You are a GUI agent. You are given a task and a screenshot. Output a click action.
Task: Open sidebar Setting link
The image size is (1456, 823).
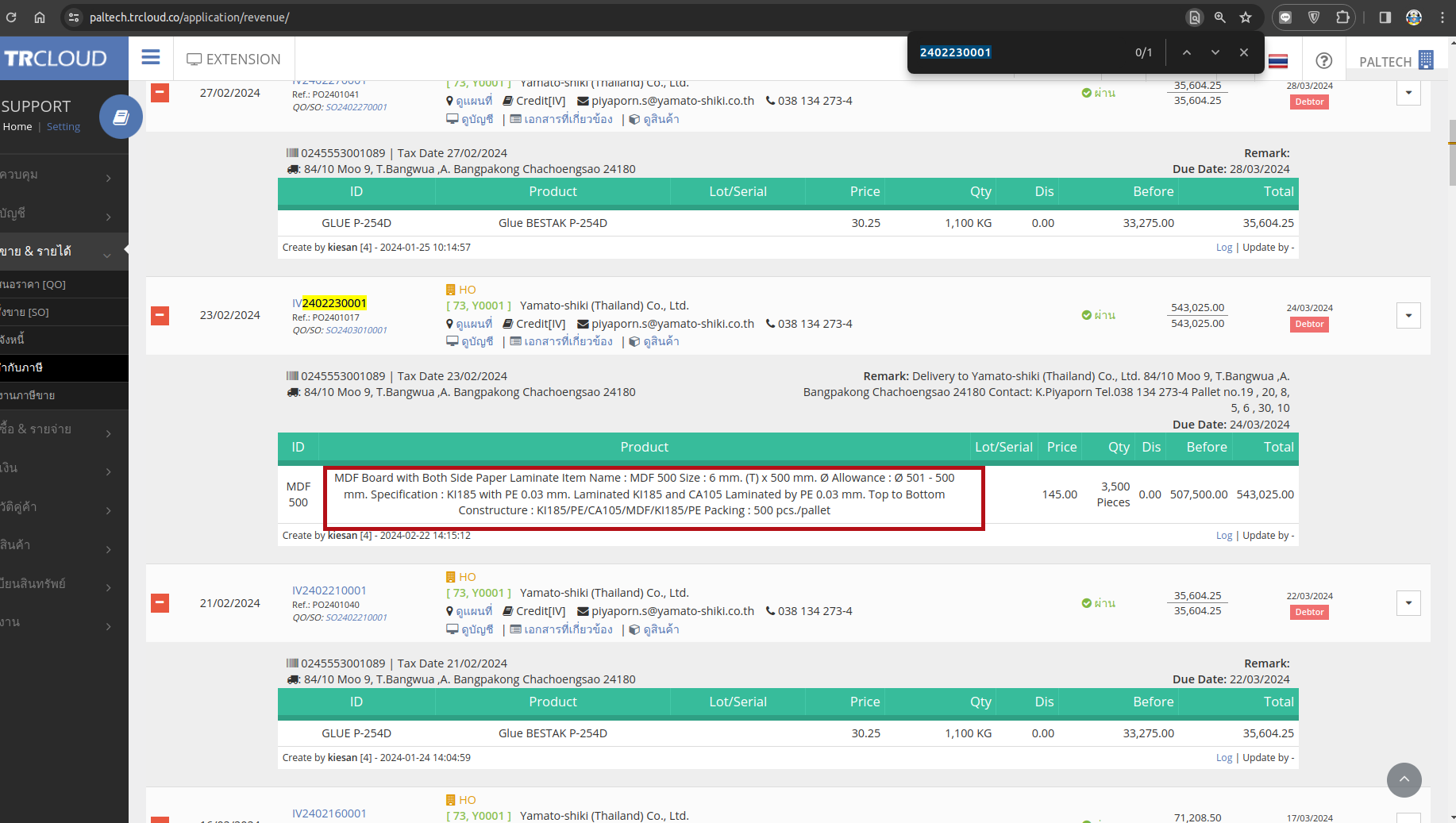click(x=64, y=127)
